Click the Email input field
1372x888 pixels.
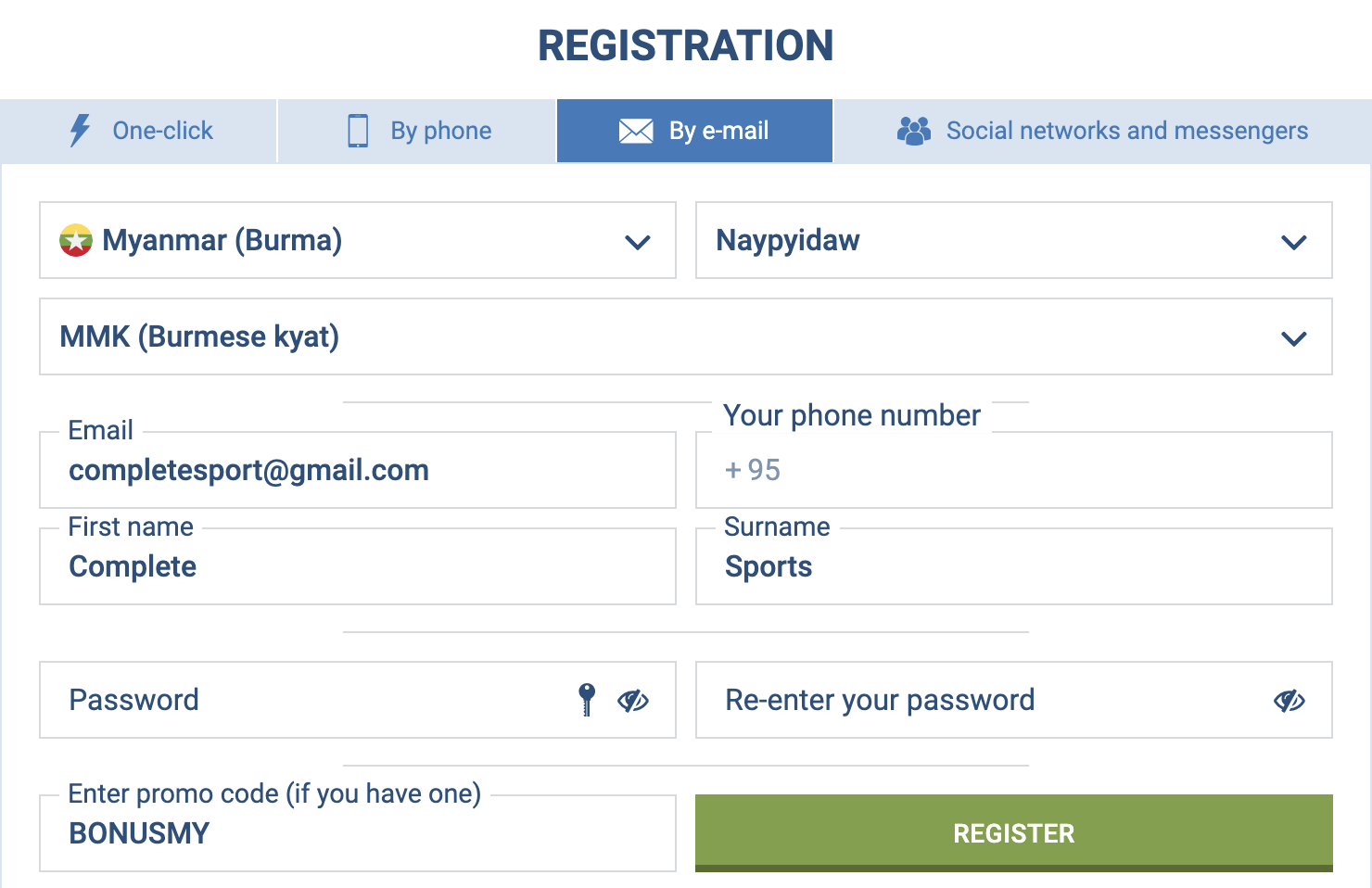(x=358, y=471)
